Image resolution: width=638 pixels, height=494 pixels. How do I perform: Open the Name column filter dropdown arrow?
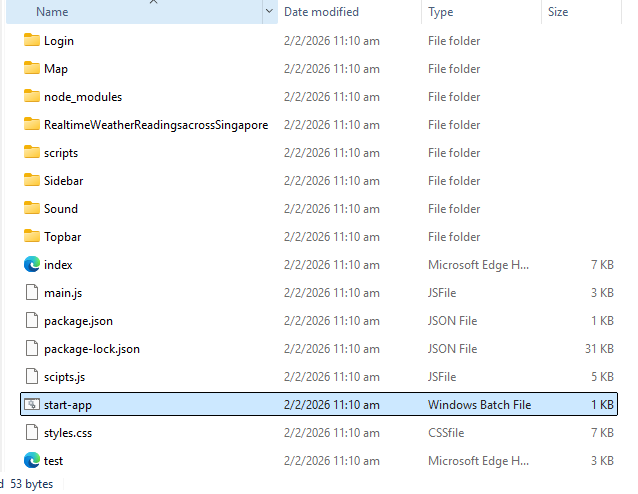click(269, 11)
